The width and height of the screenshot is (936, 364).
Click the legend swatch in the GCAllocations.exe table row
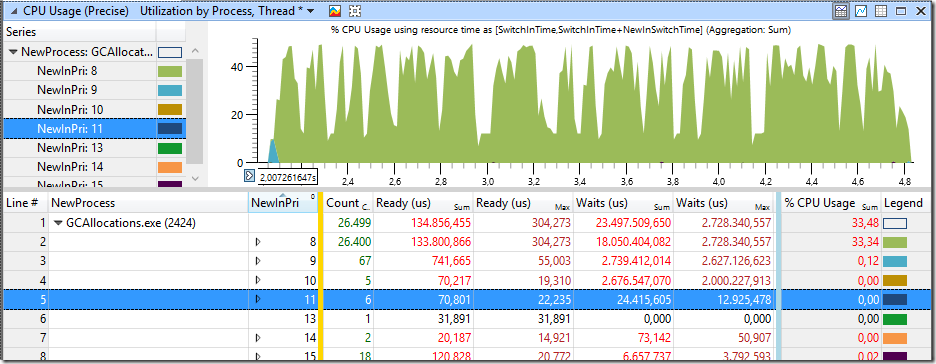[895, 224]
